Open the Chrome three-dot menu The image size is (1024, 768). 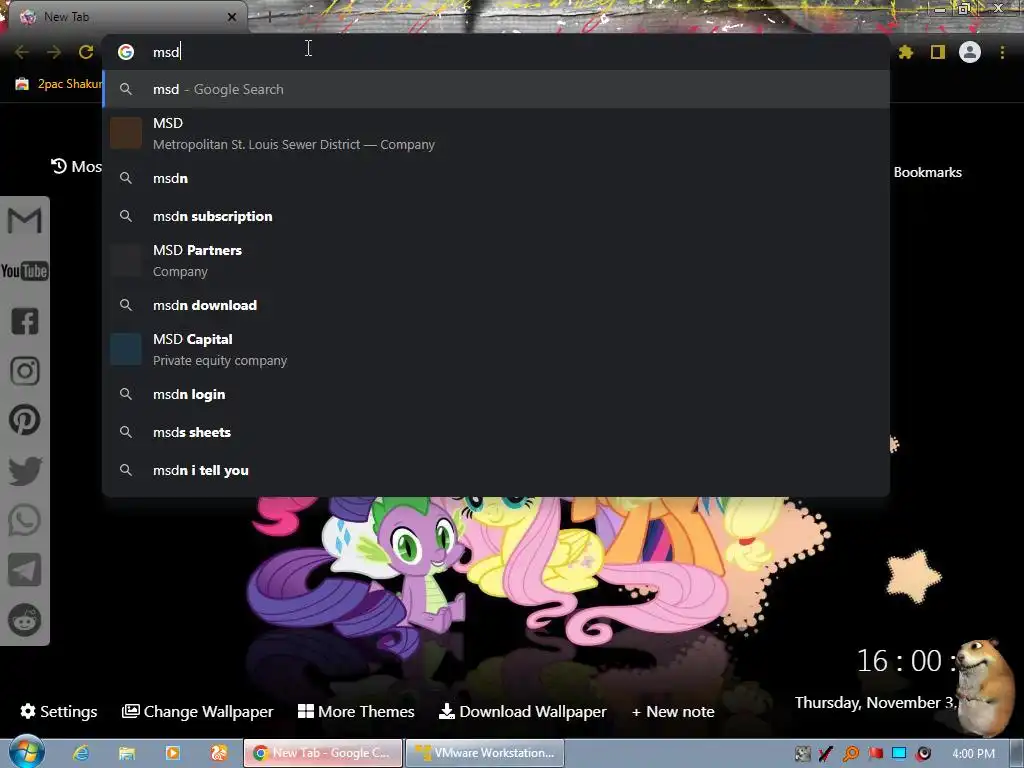coord(1002,52)
